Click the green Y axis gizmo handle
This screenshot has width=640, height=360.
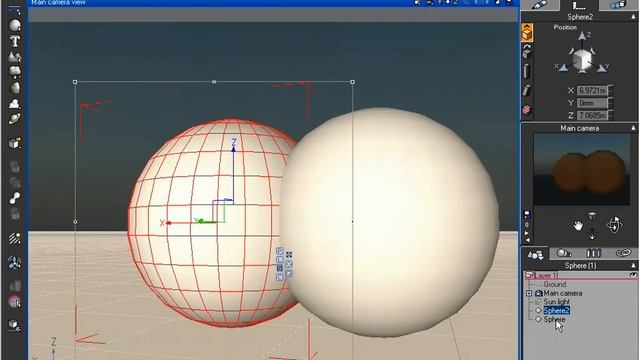(x=200, y=221)
